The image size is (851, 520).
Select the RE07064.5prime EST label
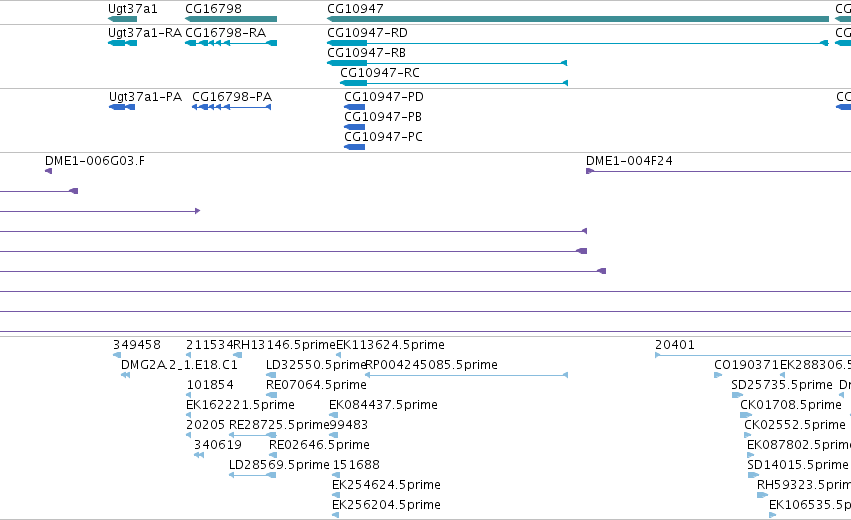[316, 385]
